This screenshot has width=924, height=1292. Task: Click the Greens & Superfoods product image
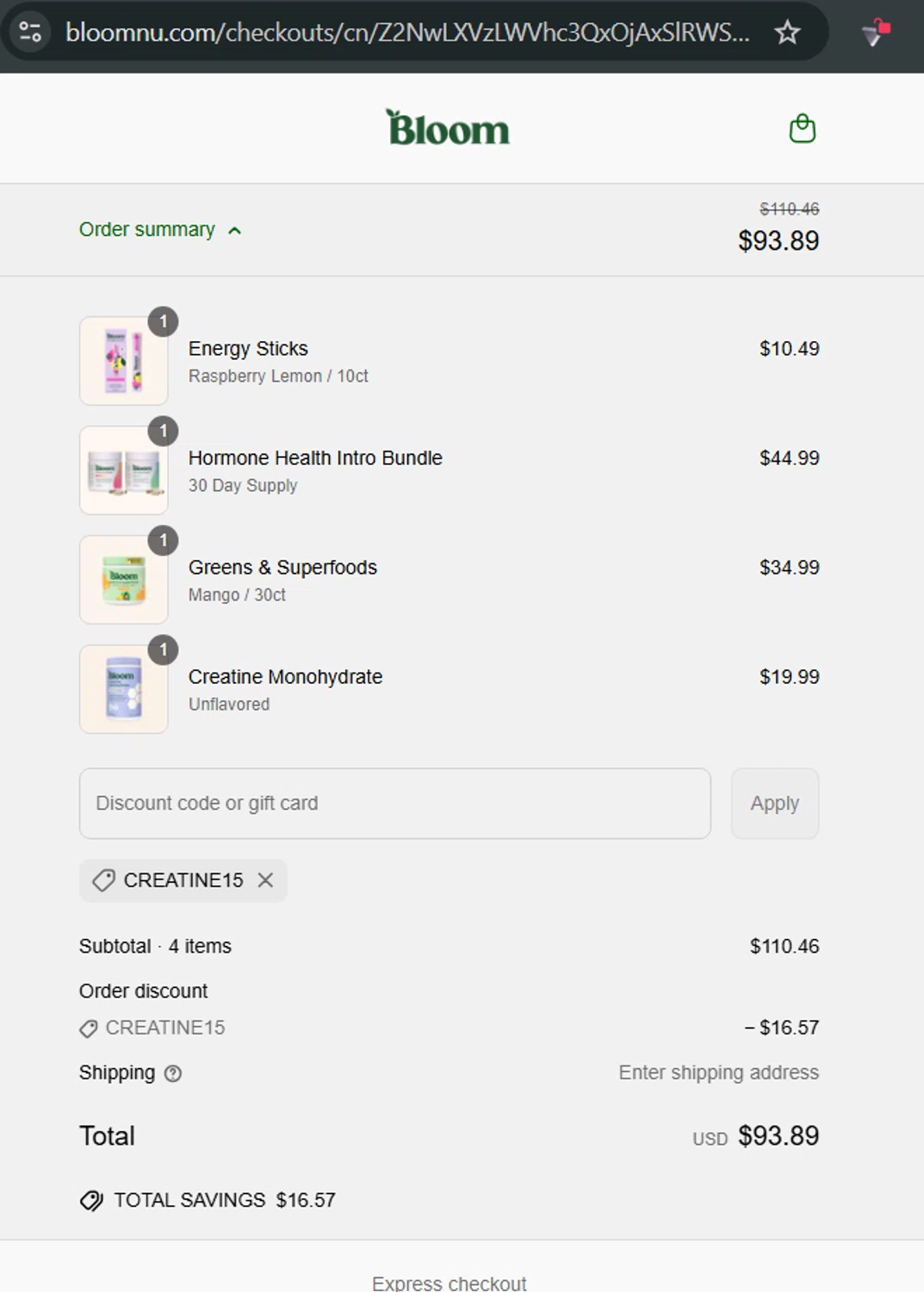(x=124, y=580)
